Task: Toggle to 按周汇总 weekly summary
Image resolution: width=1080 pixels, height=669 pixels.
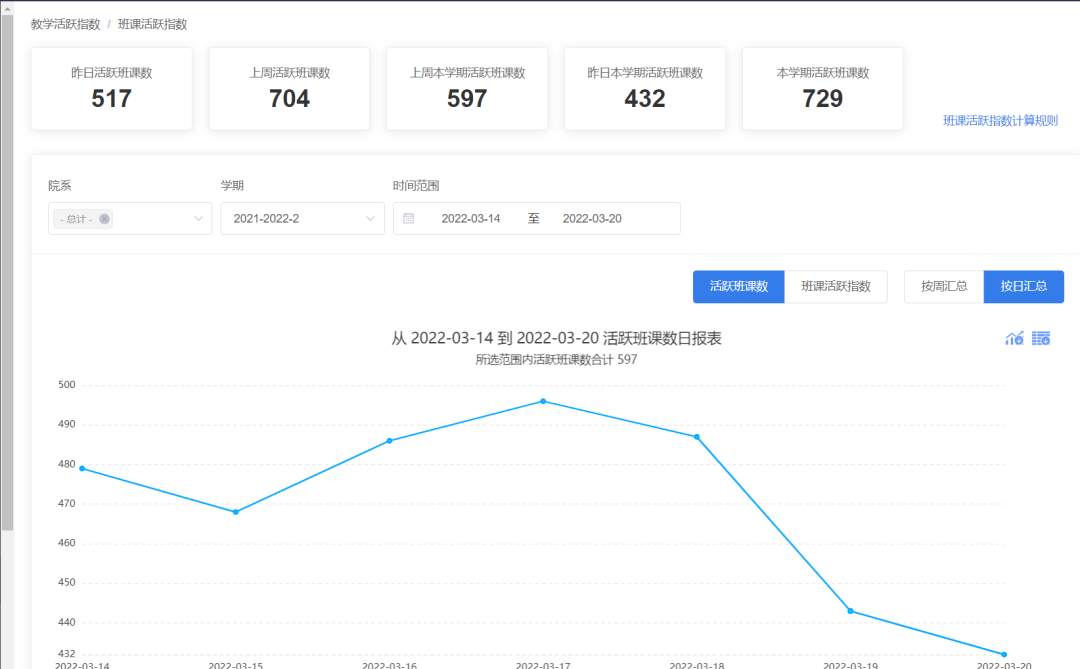Action: click(943, 286)
